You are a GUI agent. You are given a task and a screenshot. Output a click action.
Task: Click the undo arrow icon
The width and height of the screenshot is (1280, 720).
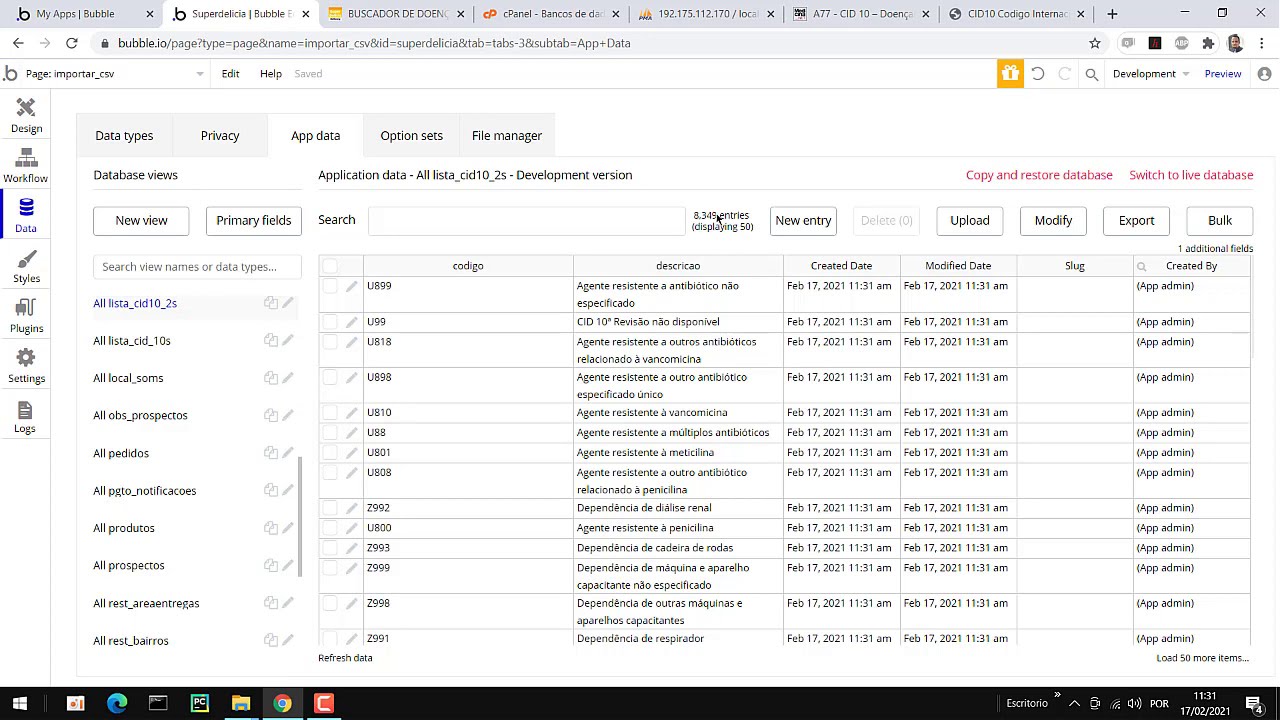(x=1038, y=74)
